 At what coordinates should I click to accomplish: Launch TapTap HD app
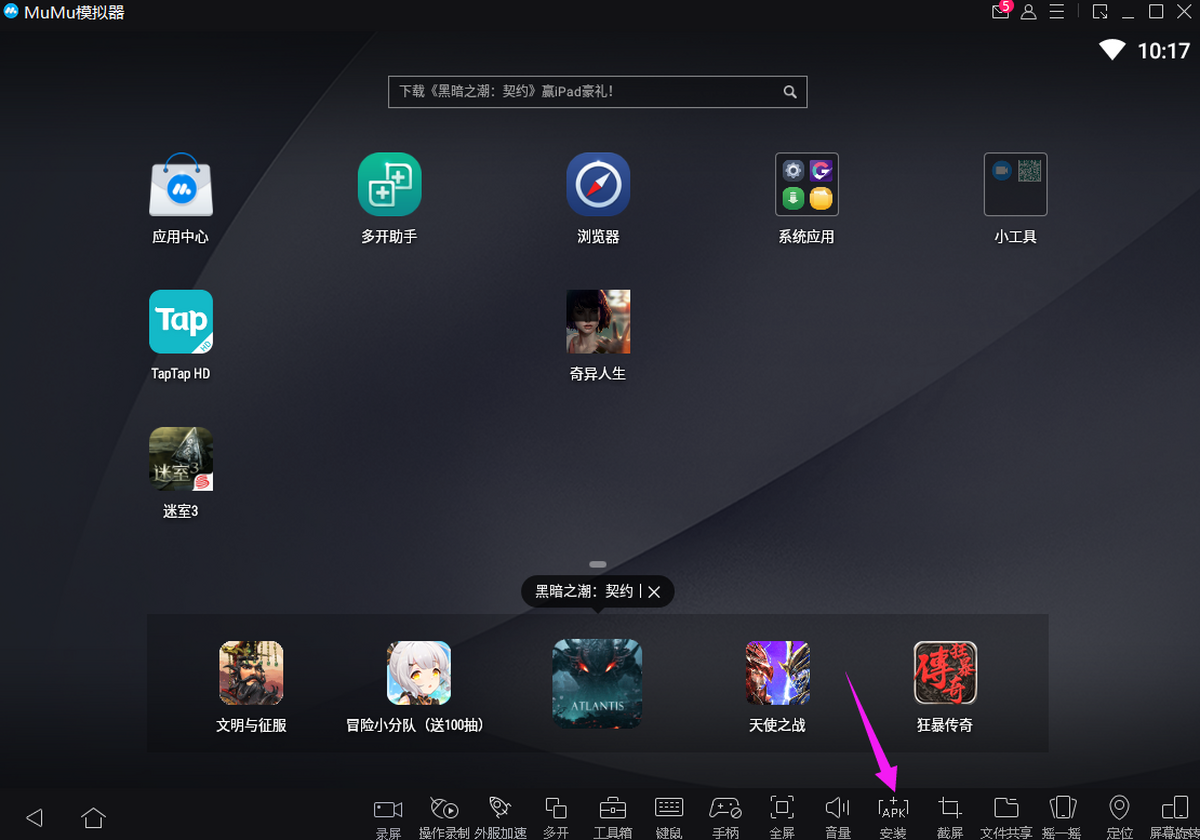coord(181,322)
